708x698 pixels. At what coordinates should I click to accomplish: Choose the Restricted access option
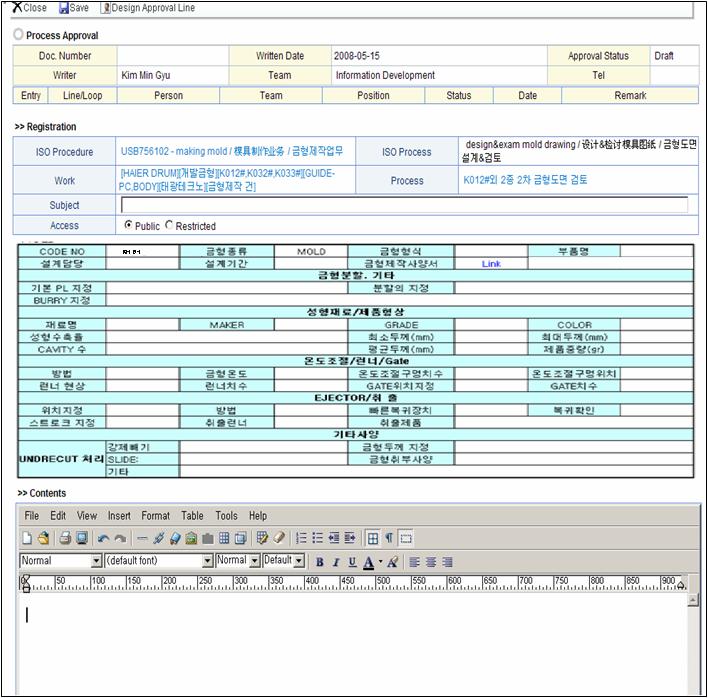coord(168,226)
